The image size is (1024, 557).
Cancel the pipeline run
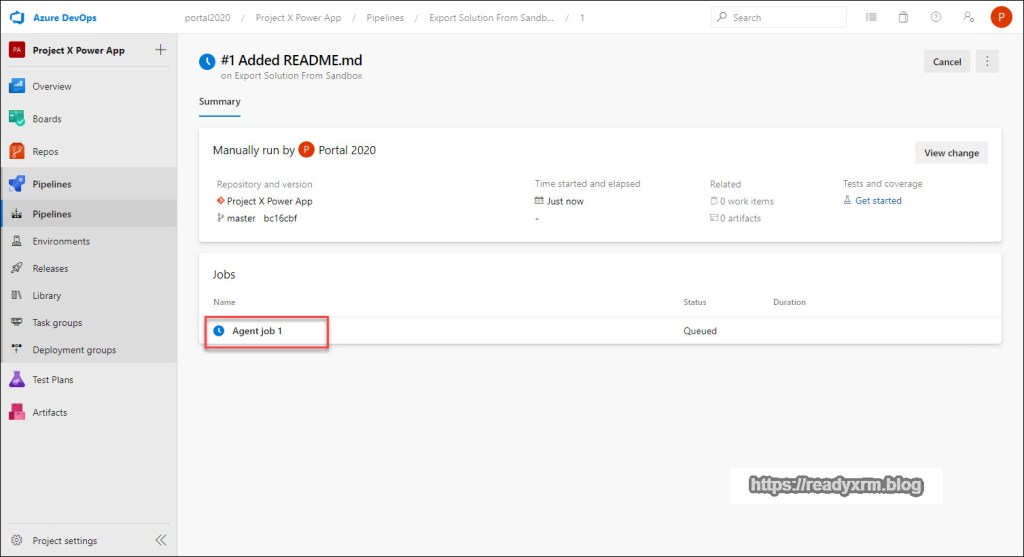click(x=946, y=62)
